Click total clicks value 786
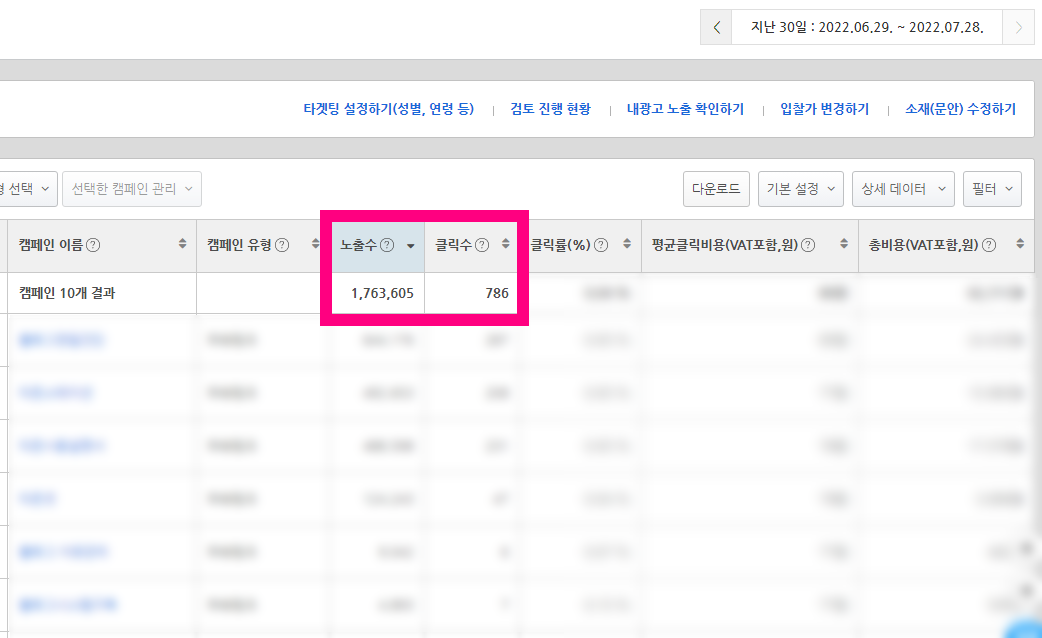This screenshot has width=1042, height=638. pyautogui.click(x=496, y=293)
